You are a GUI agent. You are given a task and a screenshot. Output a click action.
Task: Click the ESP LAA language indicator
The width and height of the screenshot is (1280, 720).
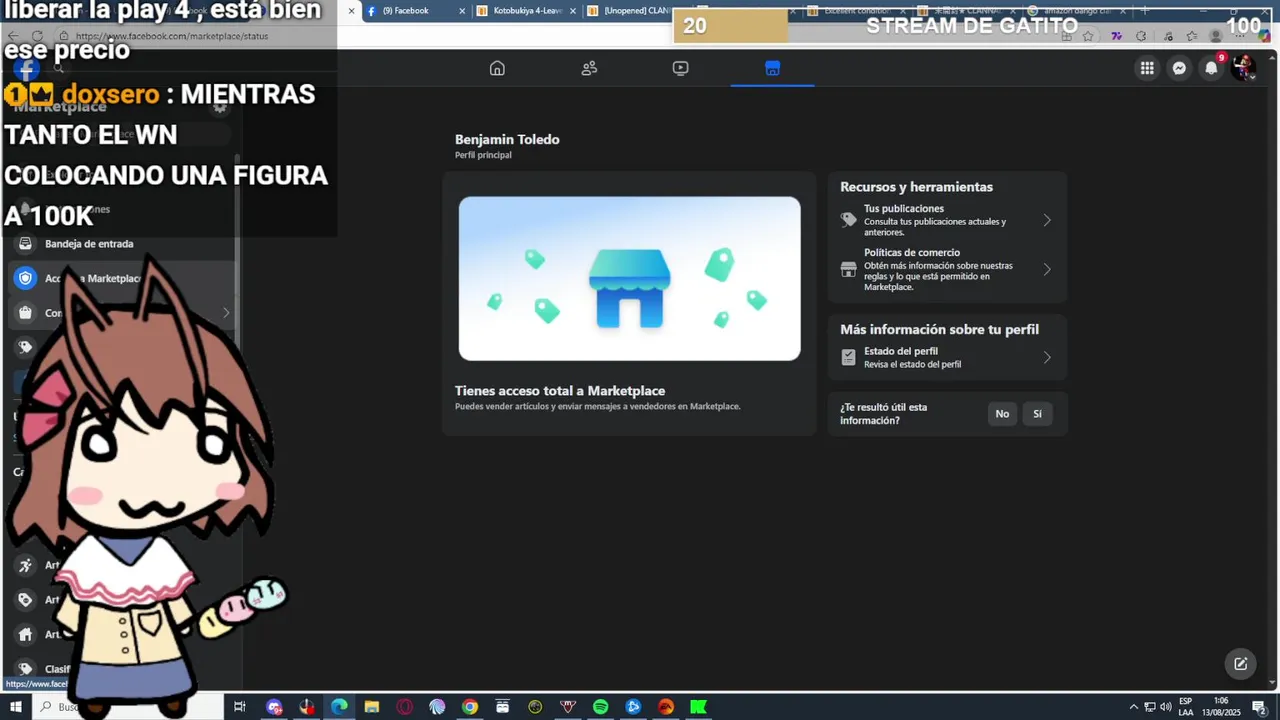pyautogui.click(x=1186, y=707)
